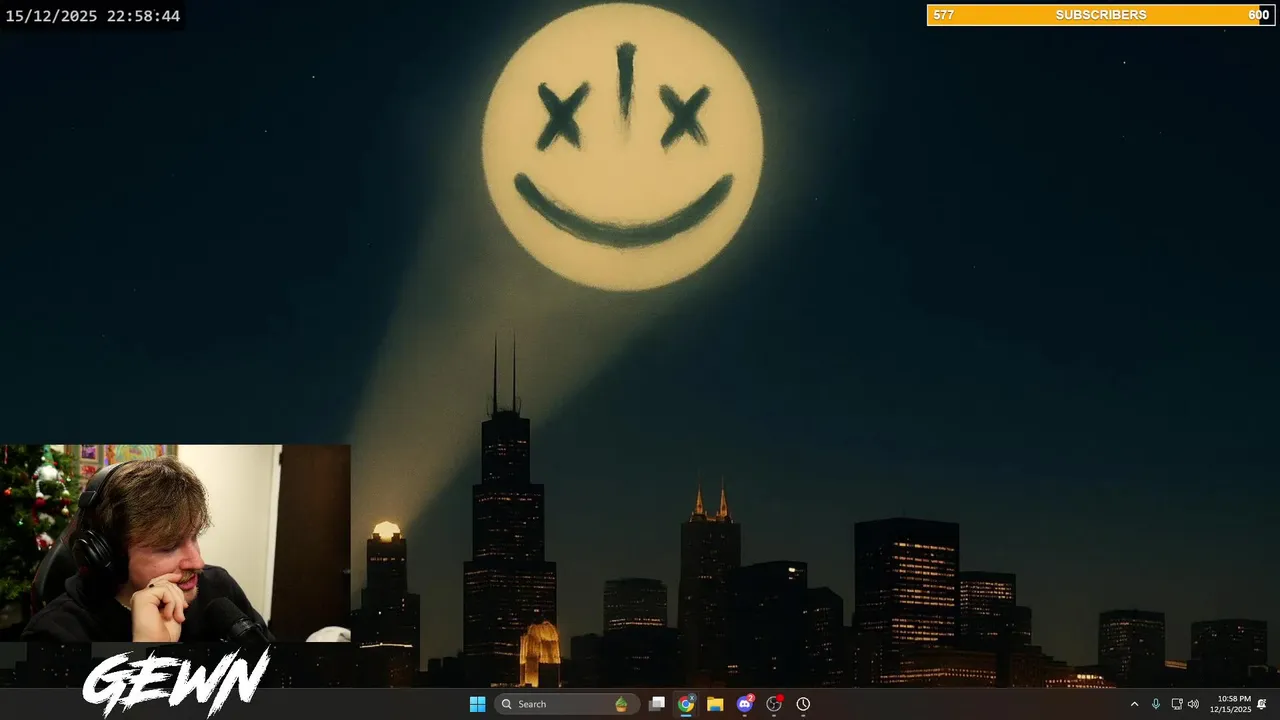Image resolution: width=1280 pixels, height=720 pixels.
Task: Click the subscribers goal progress bar
Action: tap(1101, 15)
